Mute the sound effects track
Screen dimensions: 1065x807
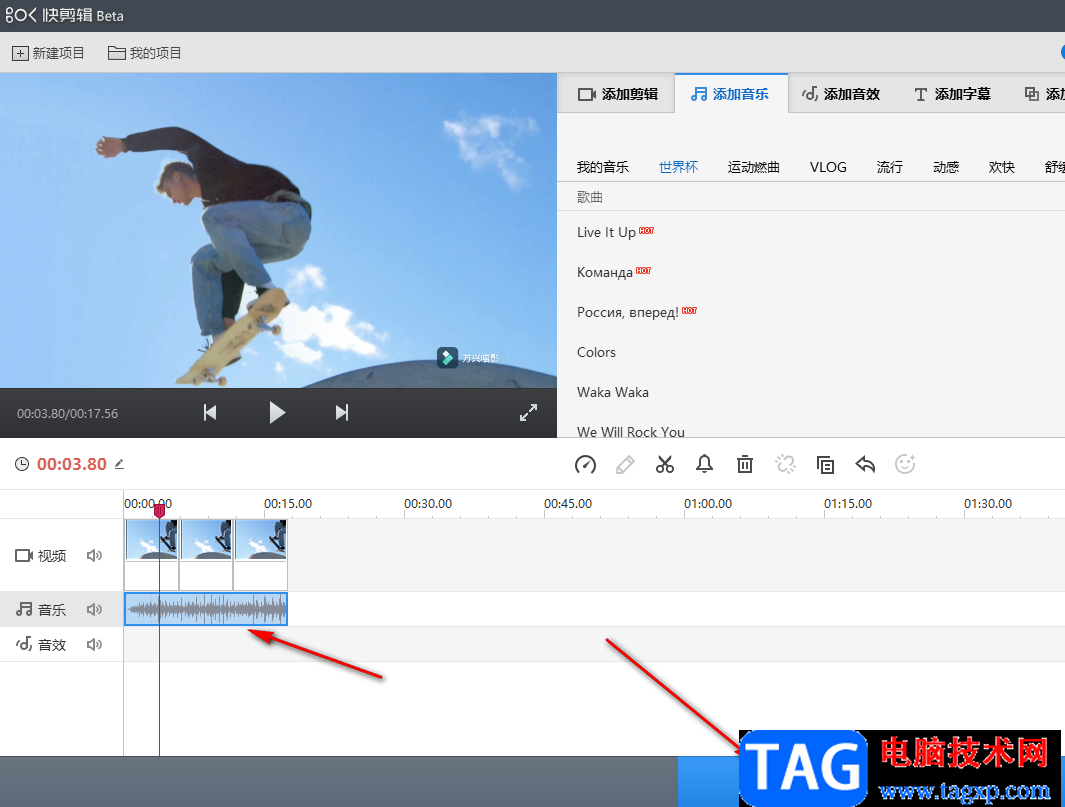coord(94,644)
